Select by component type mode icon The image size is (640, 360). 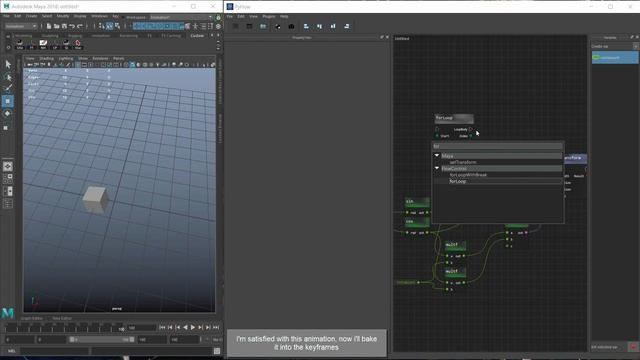117,26
